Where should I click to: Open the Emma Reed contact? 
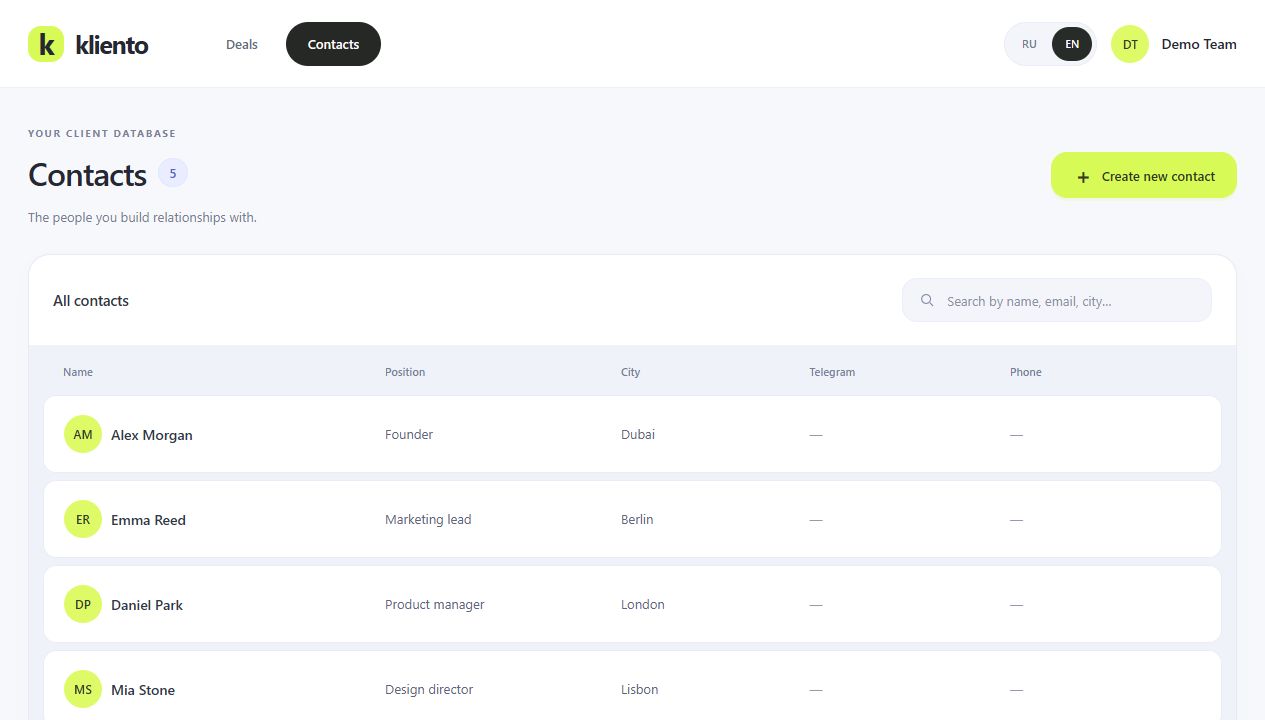(x=632, y=519)
